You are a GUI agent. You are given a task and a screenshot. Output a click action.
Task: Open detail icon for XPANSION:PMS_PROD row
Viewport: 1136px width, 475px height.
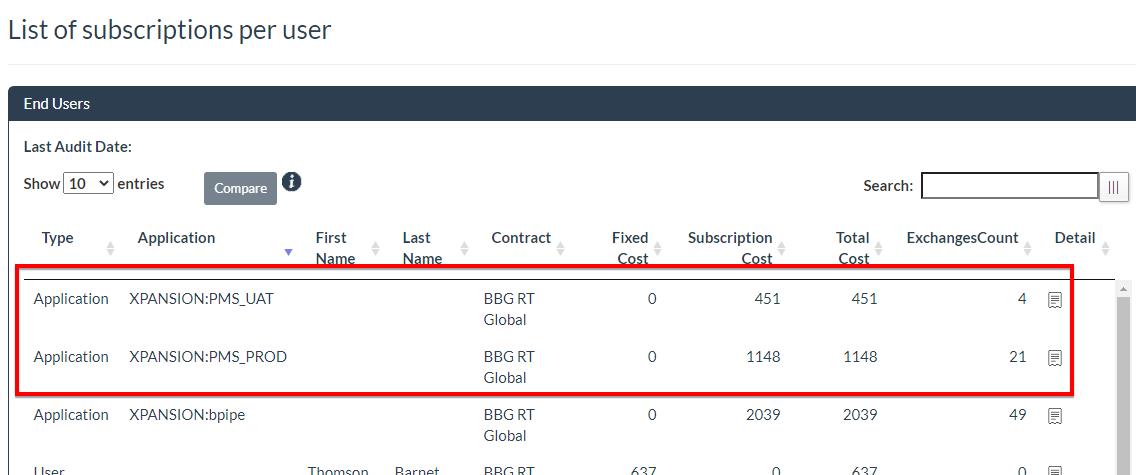coord(1054,358)
